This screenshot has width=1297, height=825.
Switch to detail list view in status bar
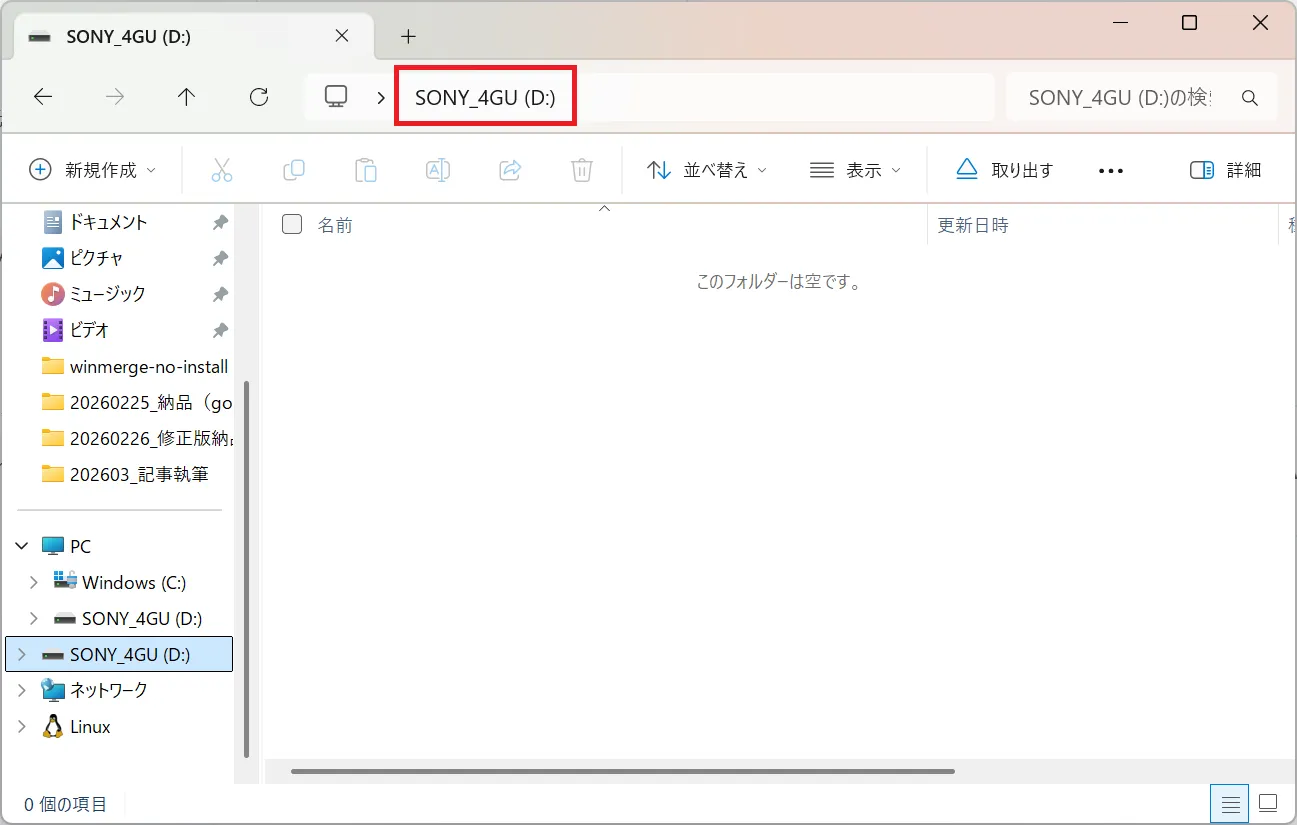[x=1229, y=803]
